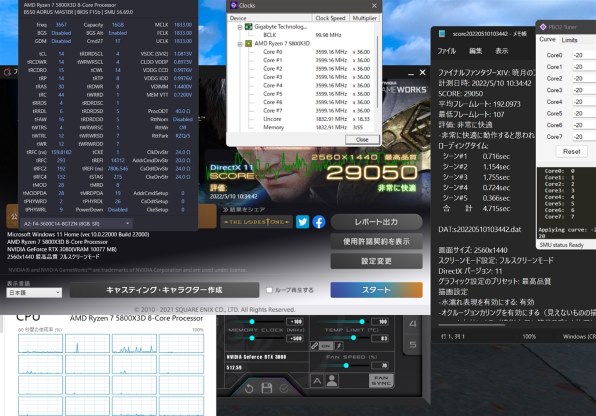Image resolution: width=596 pixels, height=416 pixels.
Task: Open the 編集 menu in Notepad
Action: pyautogui.click(x=475, y=51)
